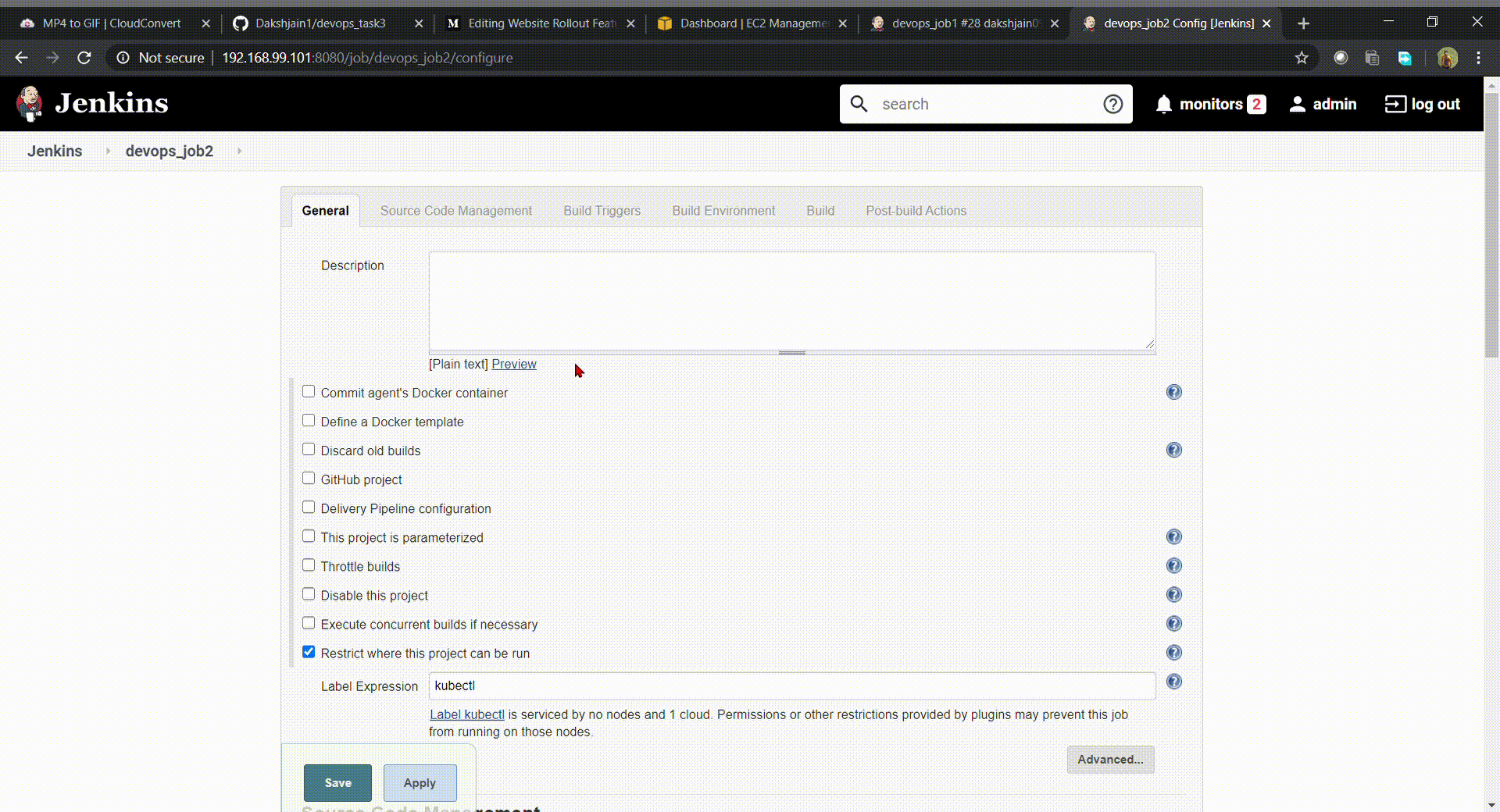Click the Chrome profile avatar
This screenshot has height=812, width=1500.
pos(1447,58)
